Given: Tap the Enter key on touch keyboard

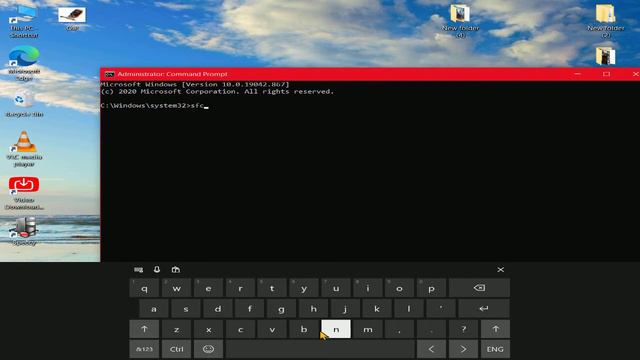Looking at the screenshot, I should click(x=484, y=309).
